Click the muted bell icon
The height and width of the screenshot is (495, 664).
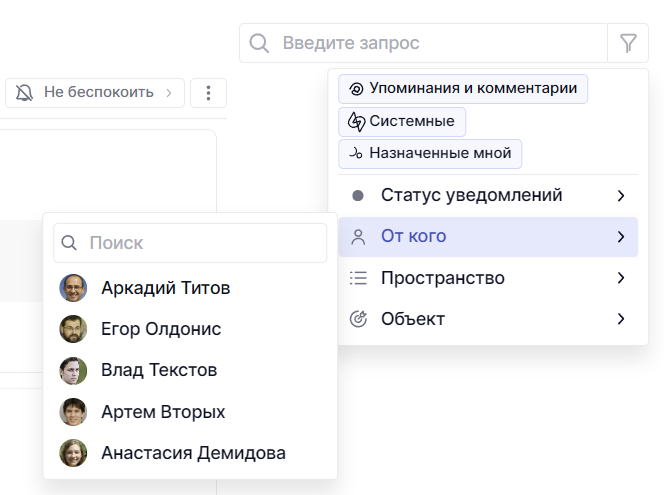pyautogui.click(x=25, y=93)
